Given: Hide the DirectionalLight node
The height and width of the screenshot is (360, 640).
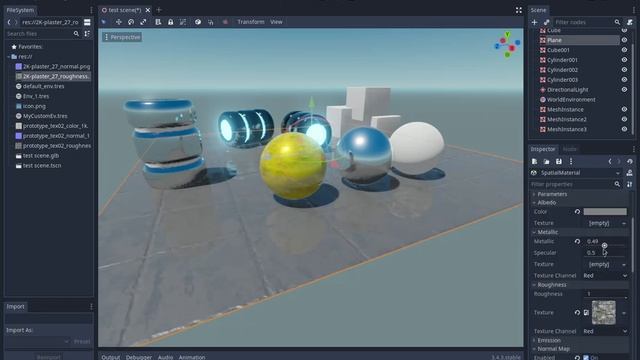Looking at the screenshot, I should click(624, 89).
